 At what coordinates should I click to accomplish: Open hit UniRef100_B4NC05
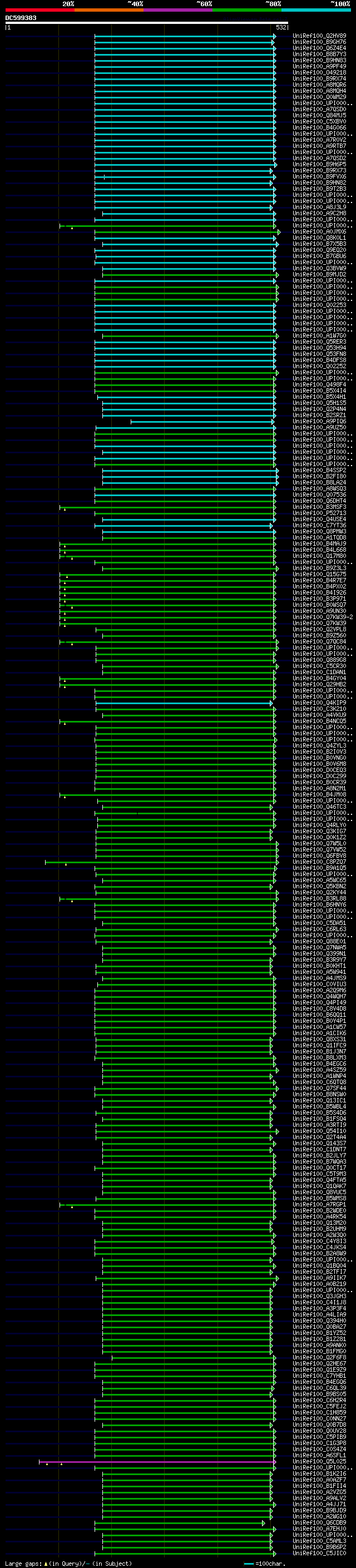[x=319, y=721]
